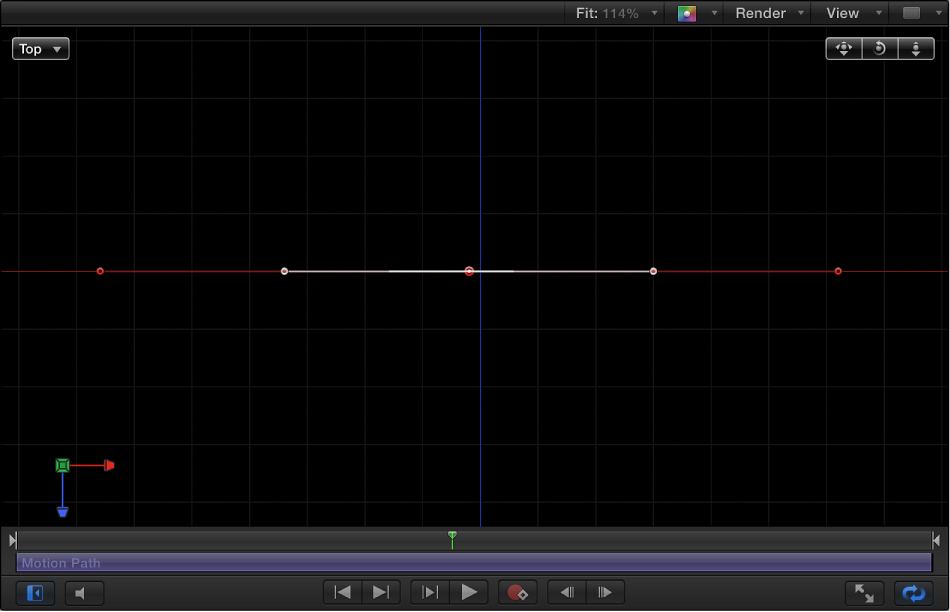Select the Pan view tool
Viewport: 950px width, 612px height.
843,48
